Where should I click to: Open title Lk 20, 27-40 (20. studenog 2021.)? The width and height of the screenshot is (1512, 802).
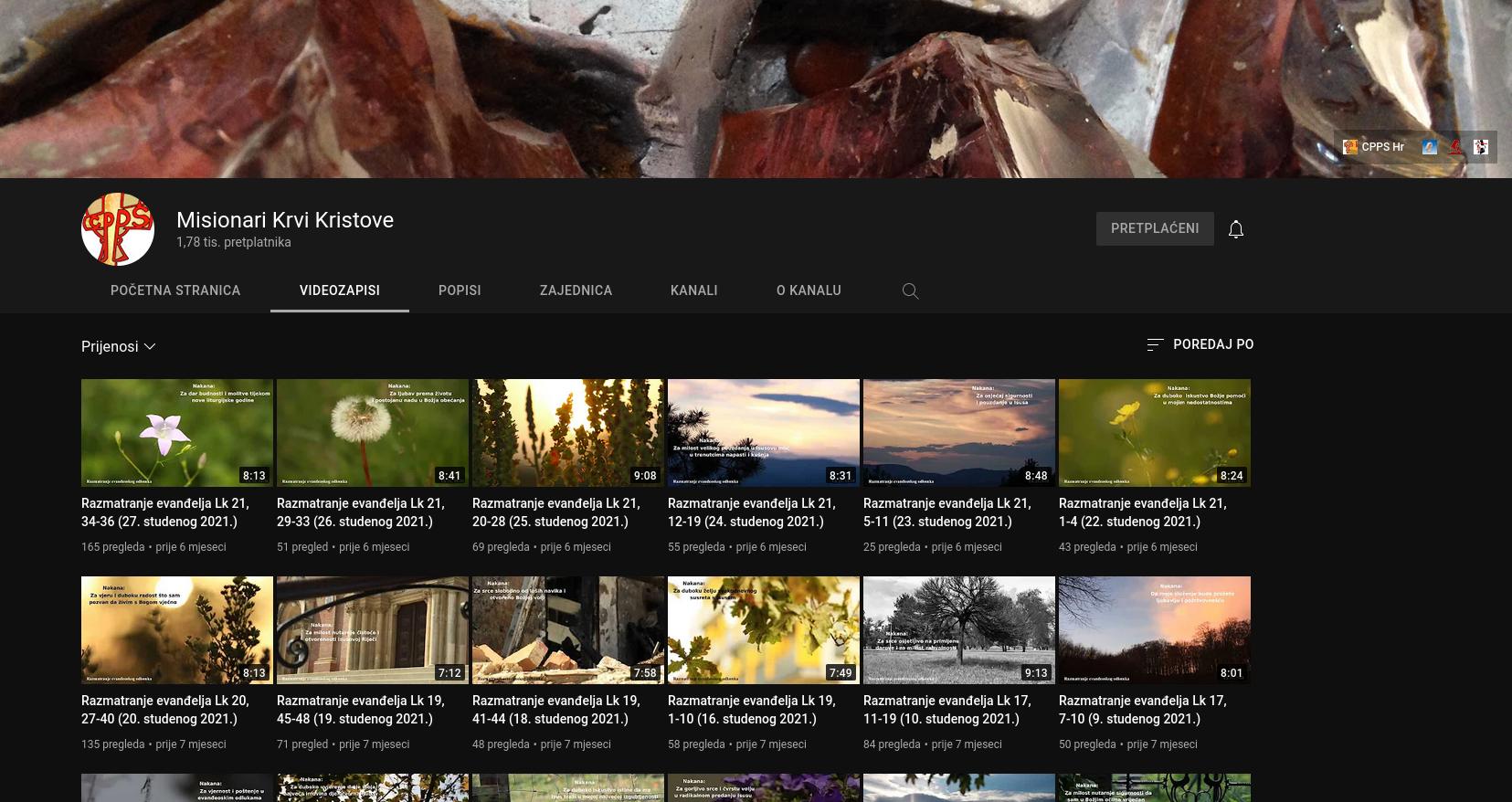tap(165, 710)
